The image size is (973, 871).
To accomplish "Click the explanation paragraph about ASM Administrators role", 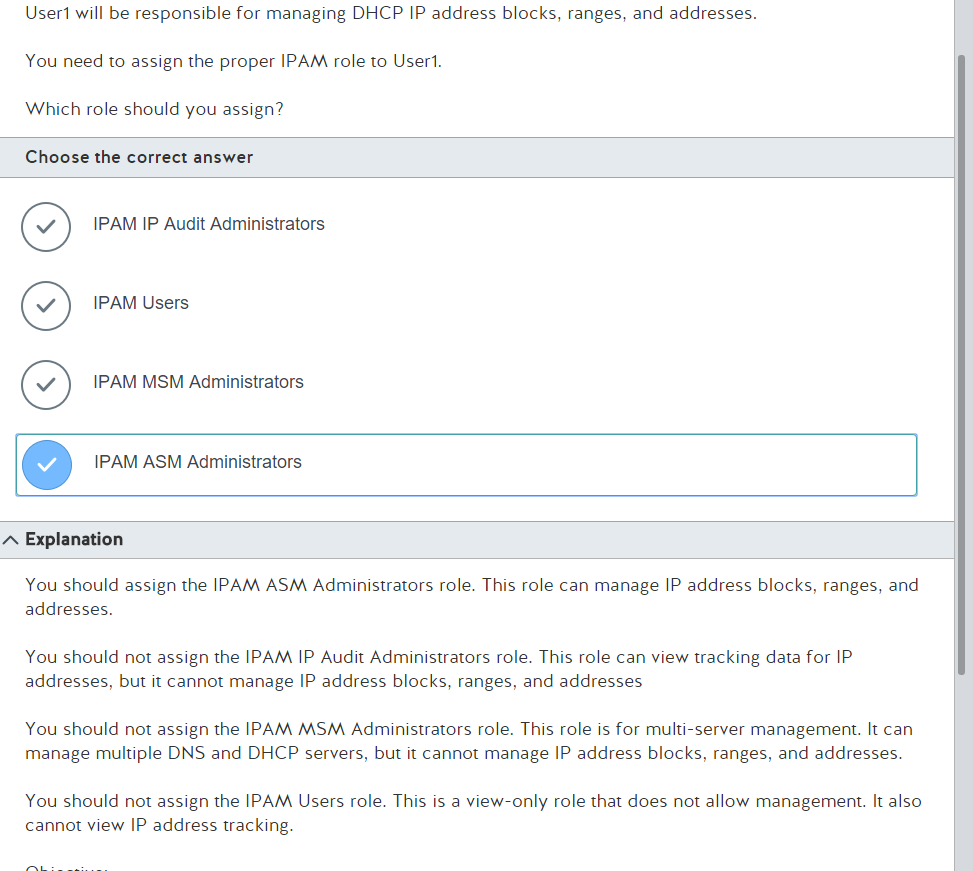I will [472, 597].
